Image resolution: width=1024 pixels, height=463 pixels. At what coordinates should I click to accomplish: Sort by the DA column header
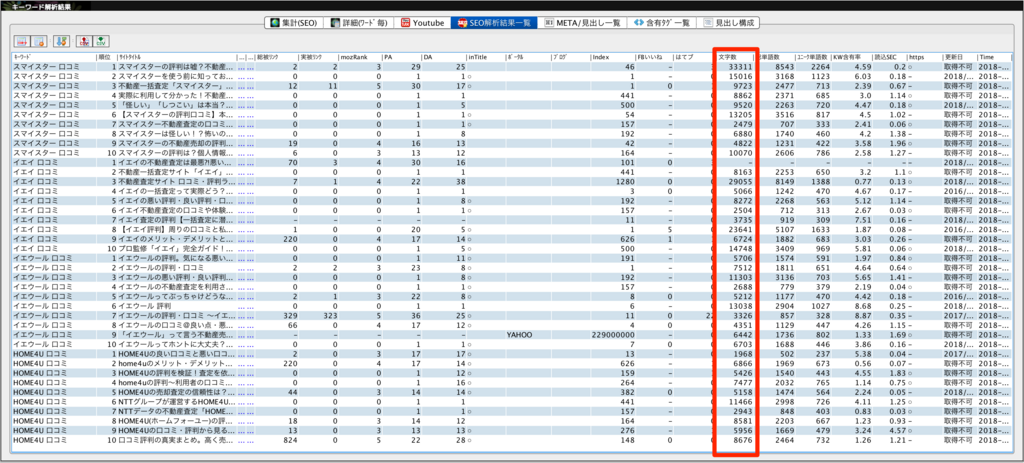coord(443,57)
